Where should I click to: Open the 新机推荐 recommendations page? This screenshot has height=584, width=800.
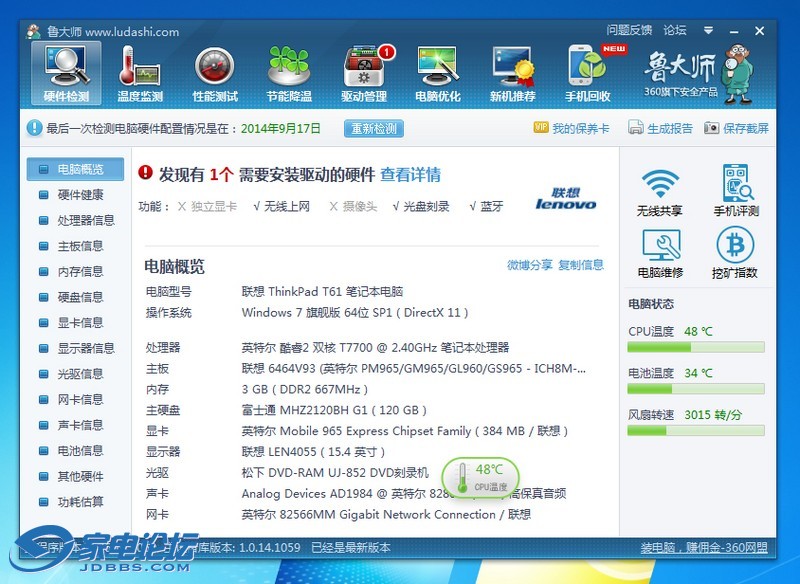(x=512, y=73)
